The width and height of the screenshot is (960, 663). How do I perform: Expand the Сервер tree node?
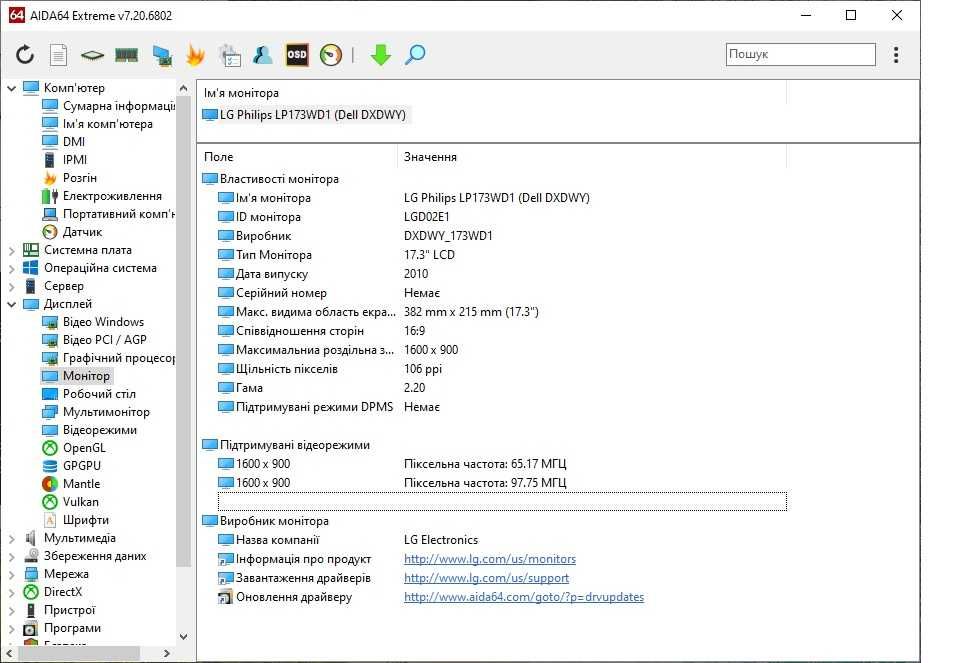(11, 286)
